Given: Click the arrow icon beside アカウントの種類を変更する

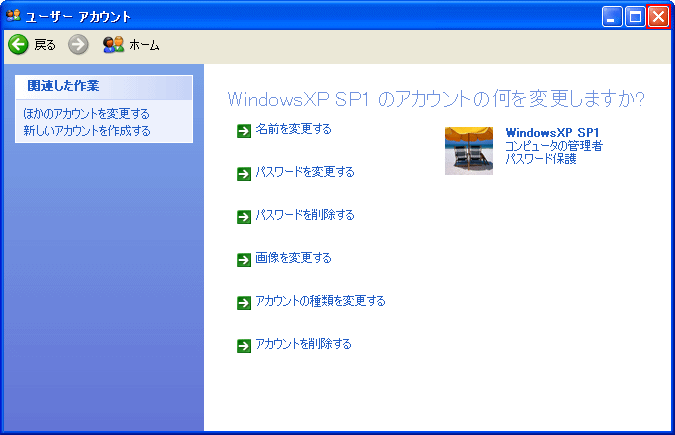Looking at the screenshot, I should (244, 303).
